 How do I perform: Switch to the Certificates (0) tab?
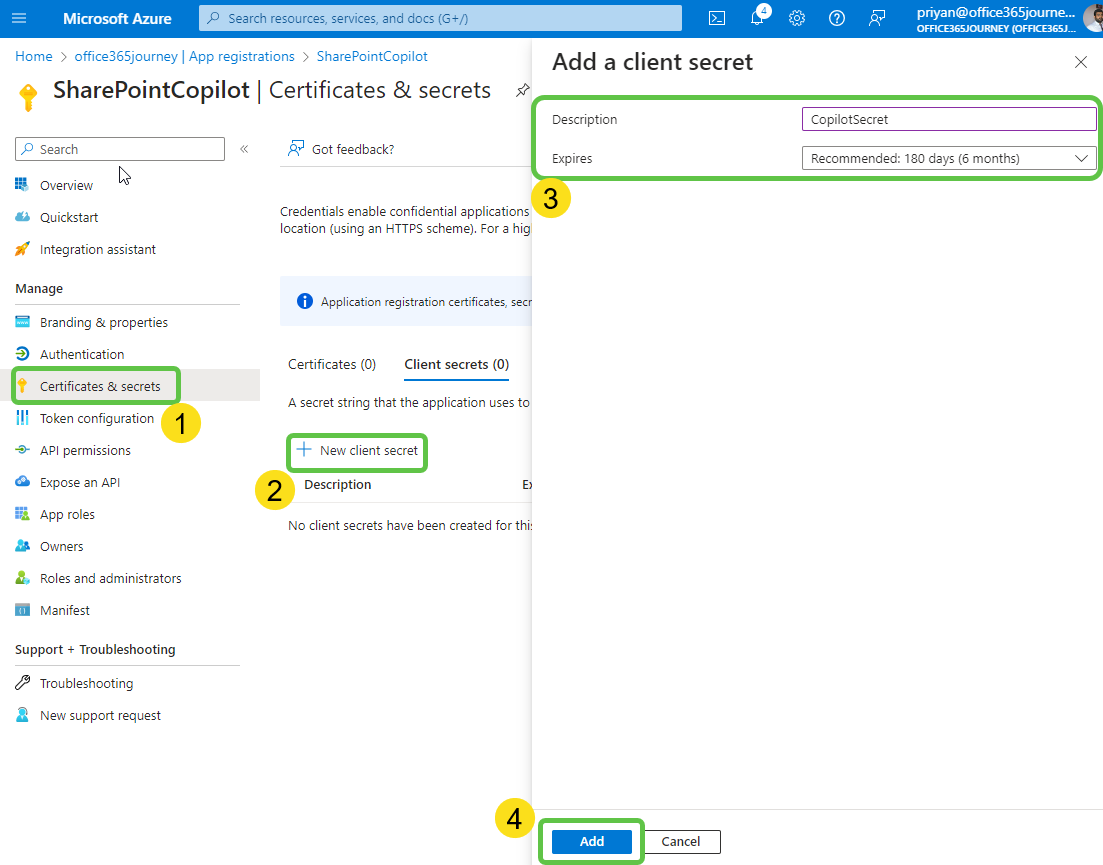(332, 364)
